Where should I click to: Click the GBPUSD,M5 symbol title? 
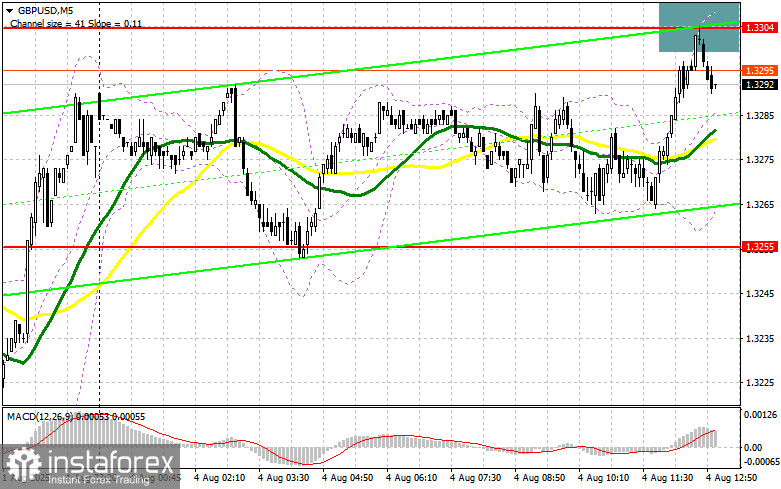click(x=45, y=10)
